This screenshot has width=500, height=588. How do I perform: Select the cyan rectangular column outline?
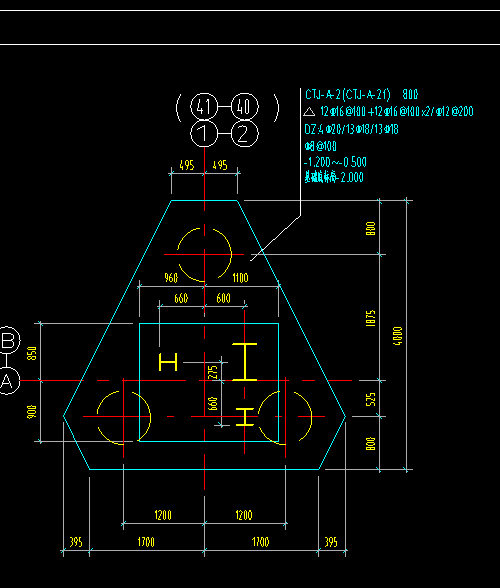tap(209, 382)
